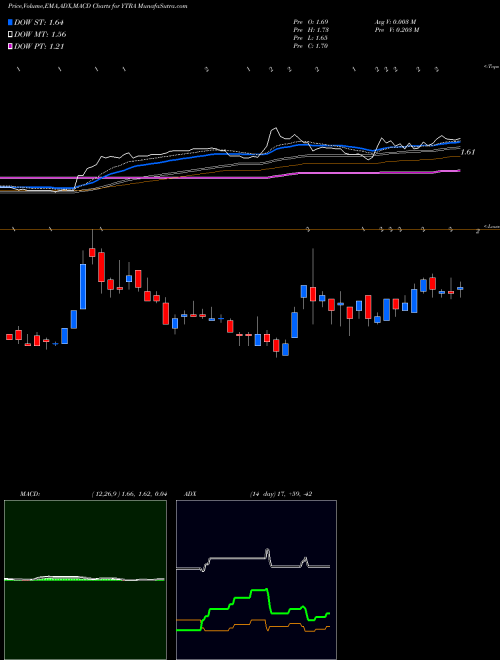This screenshot has width=500, height=660.
Task: Select the 'DOW MT: 1.56' legend text
Action: [x=40, y=35]
